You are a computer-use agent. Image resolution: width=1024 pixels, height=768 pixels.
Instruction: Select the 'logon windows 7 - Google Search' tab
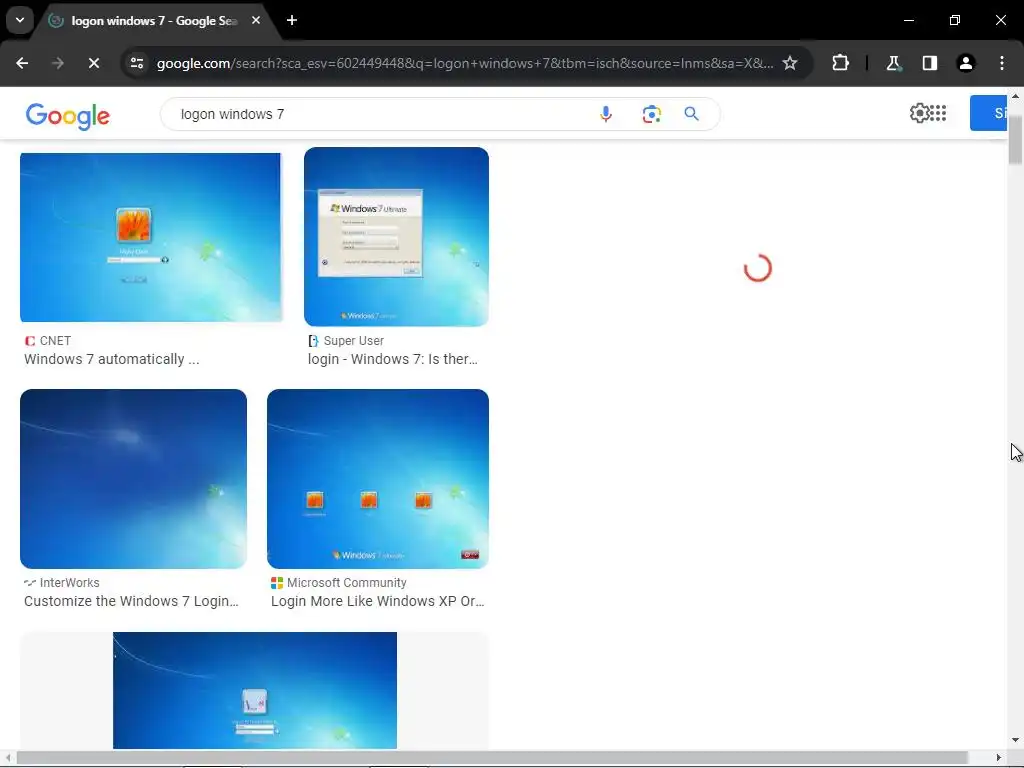pyautogui.click(x=153, y=21)
